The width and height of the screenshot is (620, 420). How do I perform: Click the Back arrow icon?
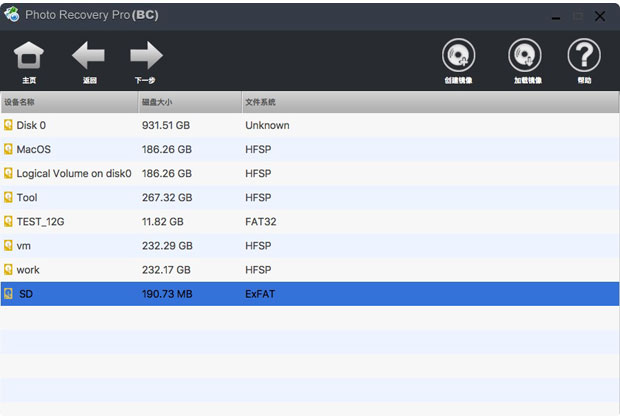(88, 55)
